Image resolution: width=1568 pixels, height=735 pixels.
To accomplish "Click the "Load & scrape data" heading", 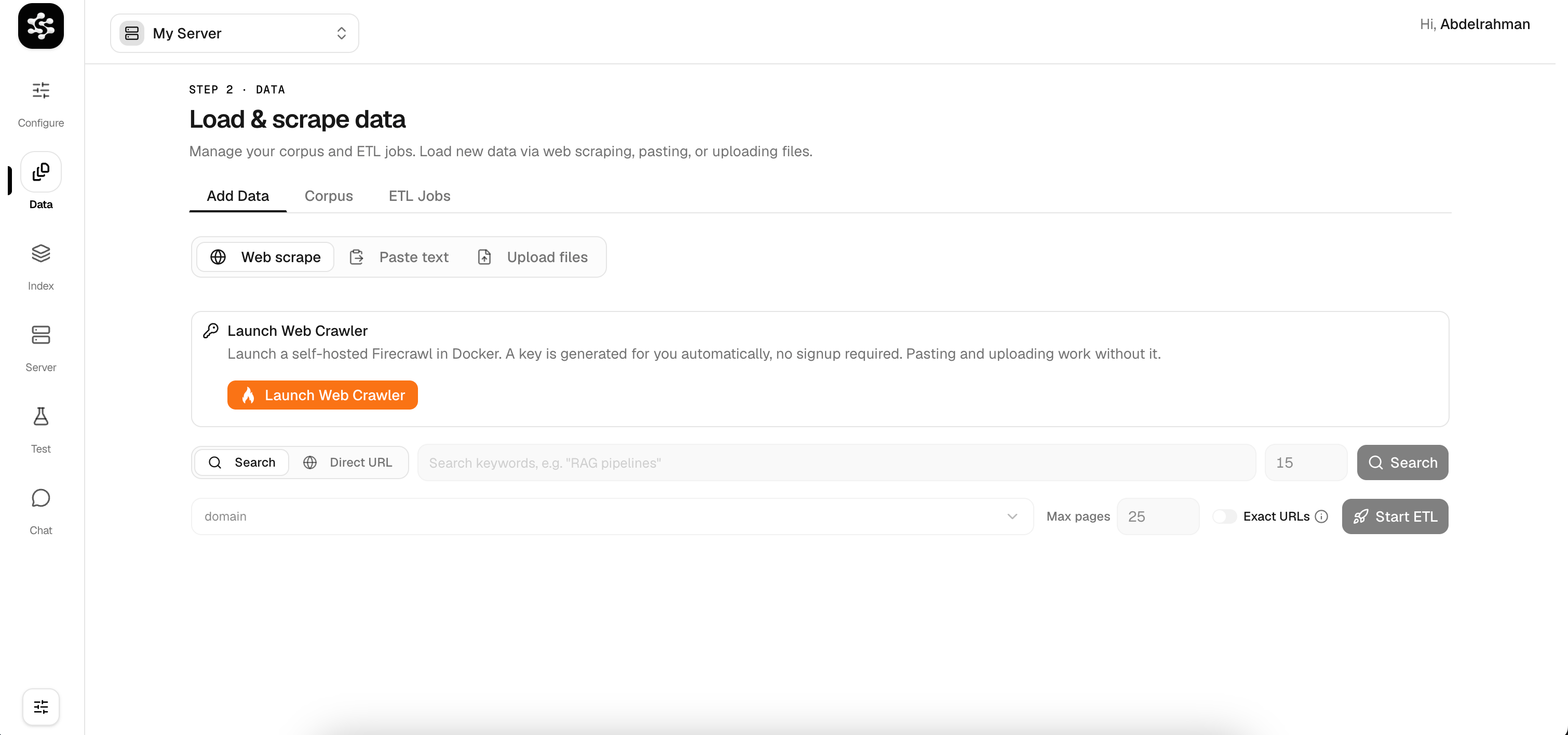I will [297, 119].
